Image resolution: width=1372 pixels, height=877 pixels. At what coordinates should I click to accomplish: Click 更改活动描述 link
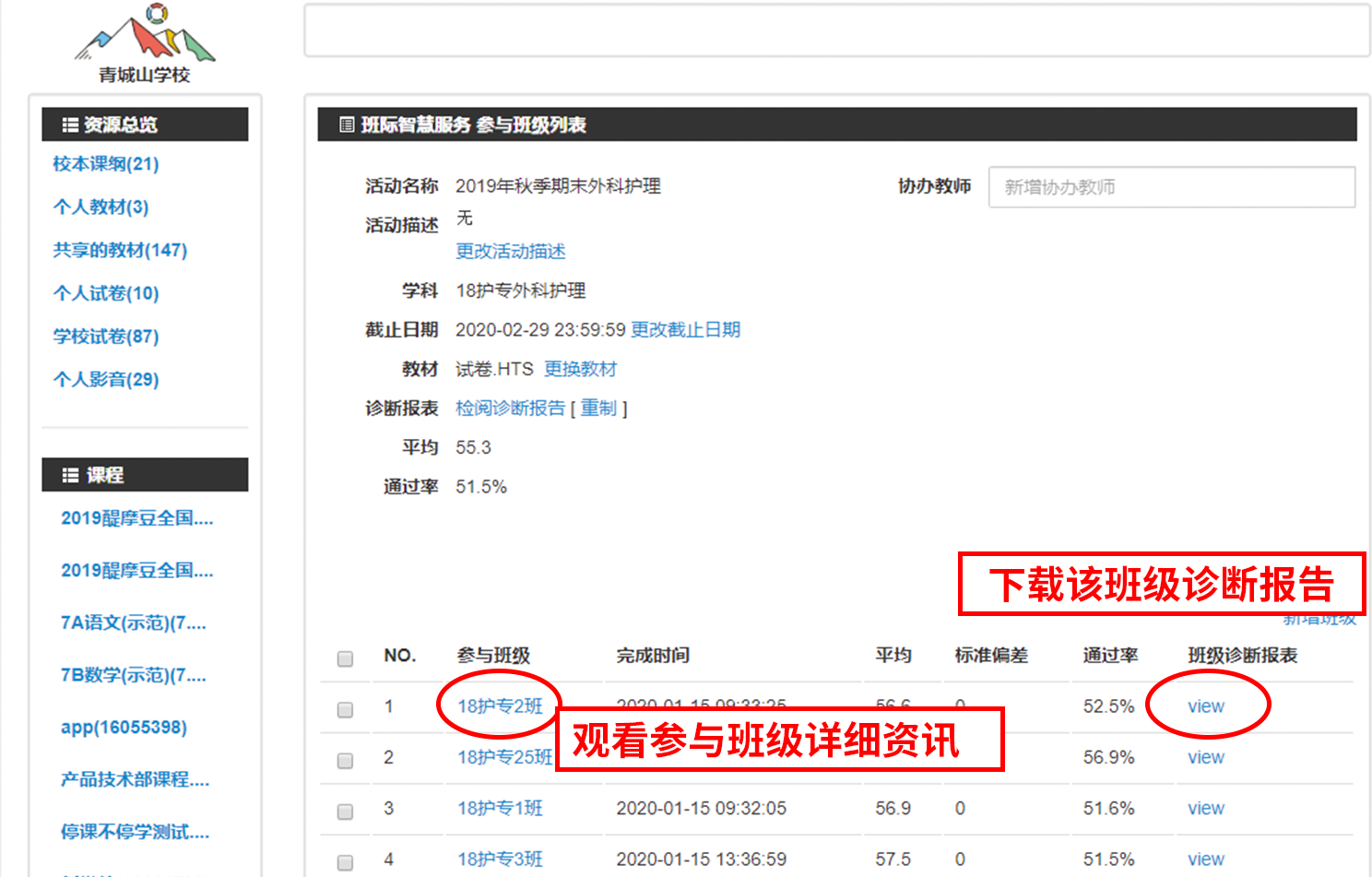(510, 251)
